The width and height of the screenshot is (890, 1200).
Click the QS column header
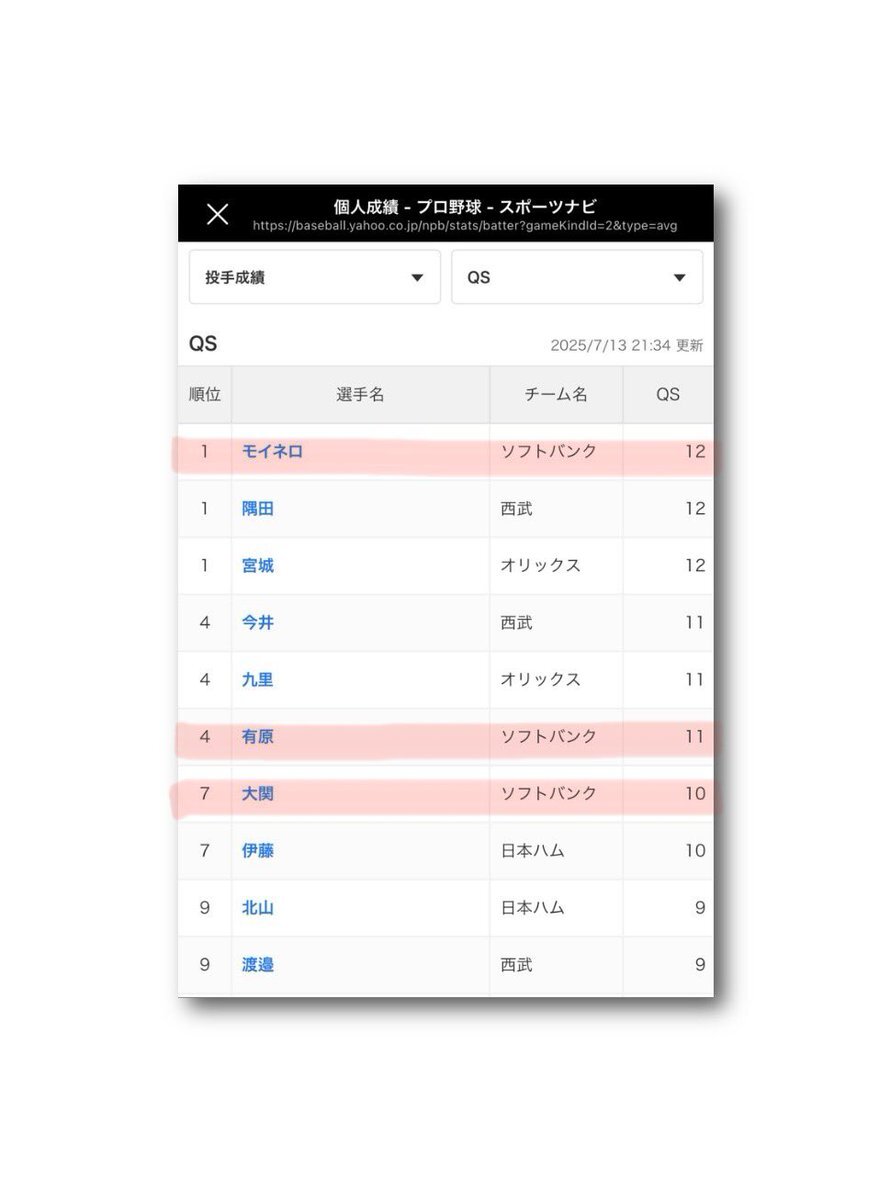tap(668, 394)
